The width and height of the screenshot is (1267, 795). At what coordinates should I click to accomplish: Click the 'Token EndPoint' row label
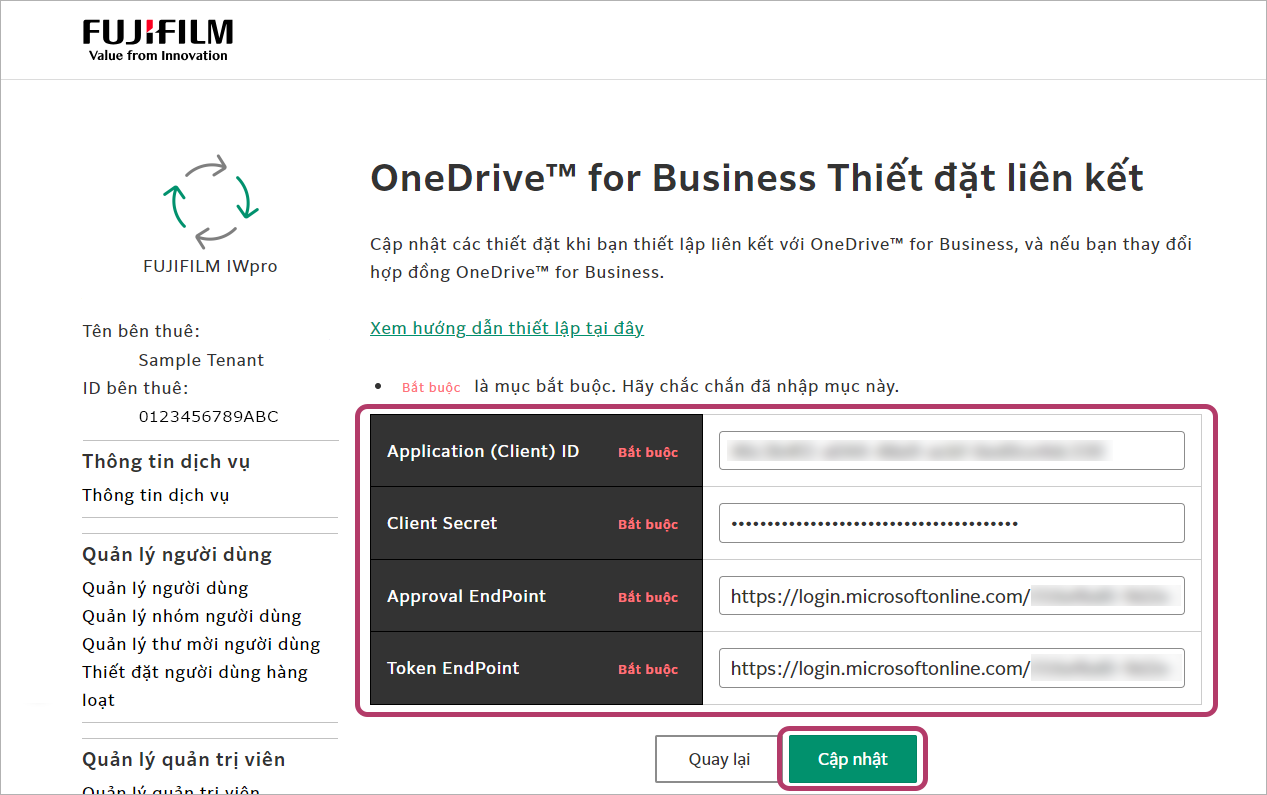tap(453, 668)
